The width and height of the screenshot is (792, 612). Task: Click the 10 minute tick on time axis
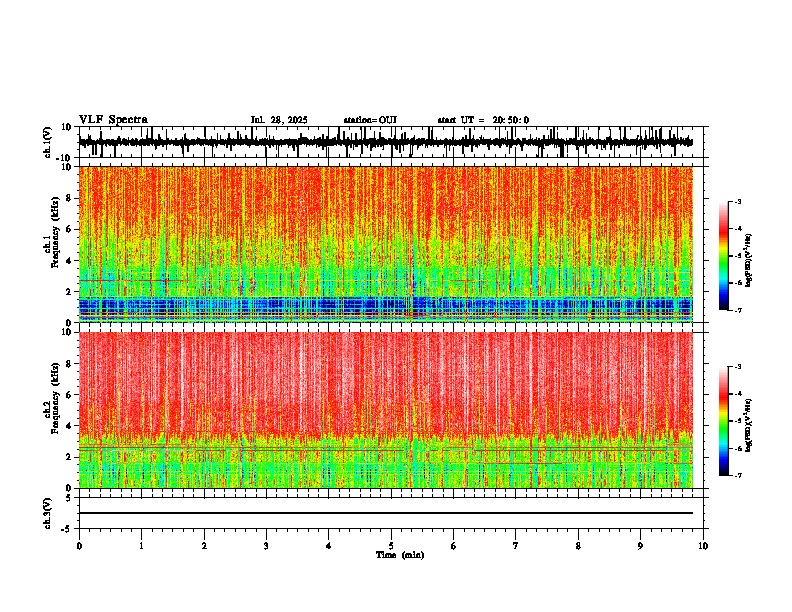(703, 546)
